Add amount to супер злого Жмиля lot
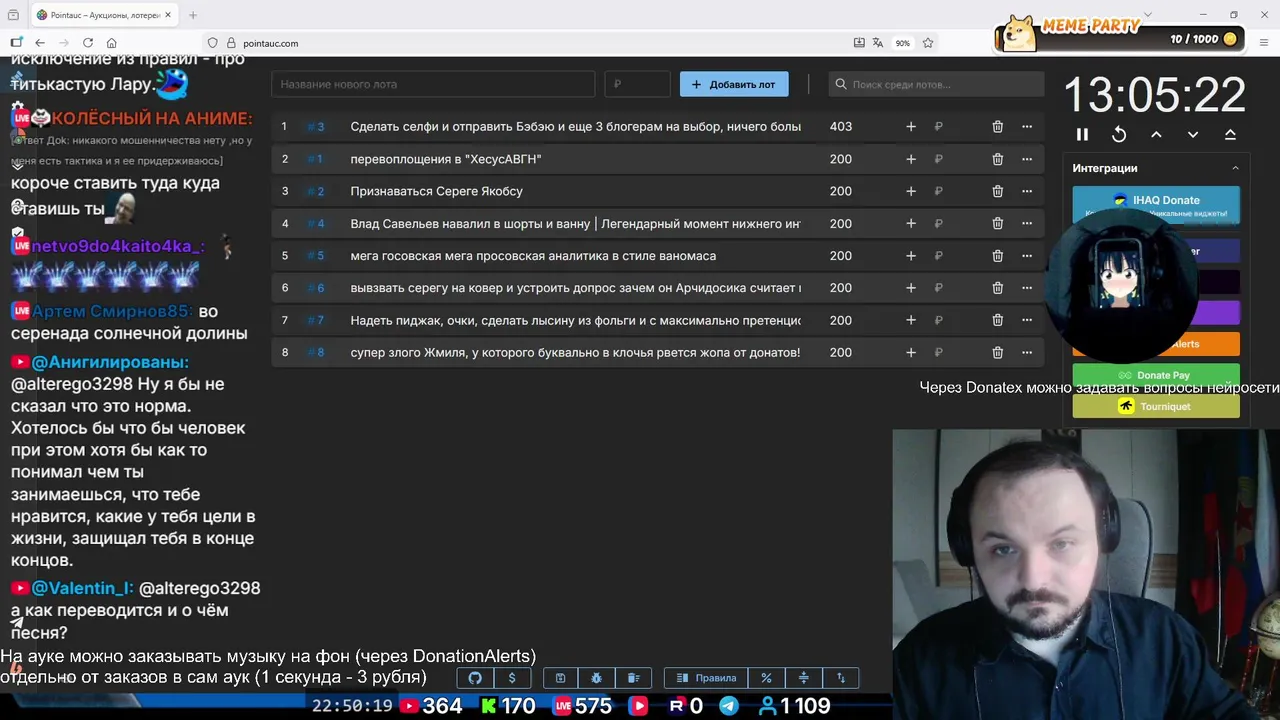This screenshot has width=1280, height=720. 911,353
